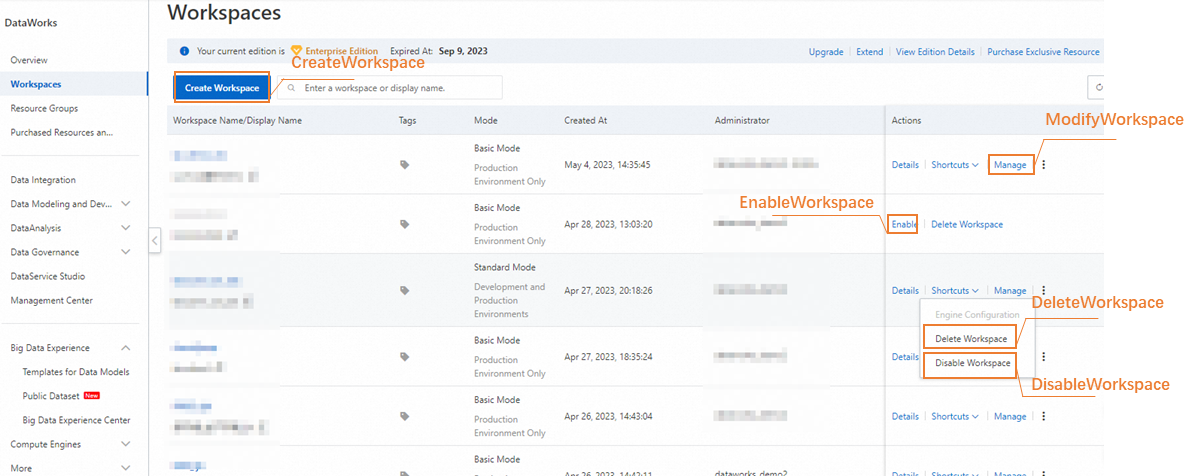This screenshot has height=476, width=1201.
Task: Click Enable for the Apr 28 workspace
Action: (x=904, y=225)
